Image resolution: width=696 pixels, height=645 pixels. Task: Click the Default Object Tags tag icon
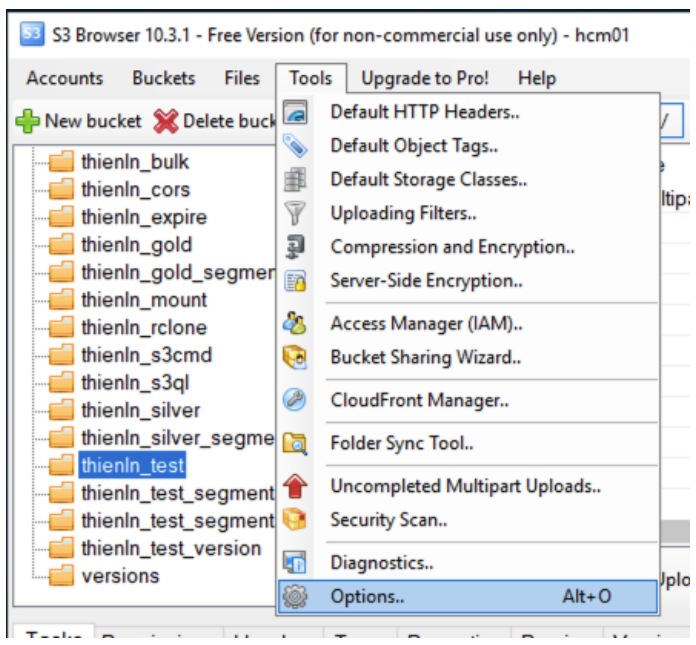296,146
